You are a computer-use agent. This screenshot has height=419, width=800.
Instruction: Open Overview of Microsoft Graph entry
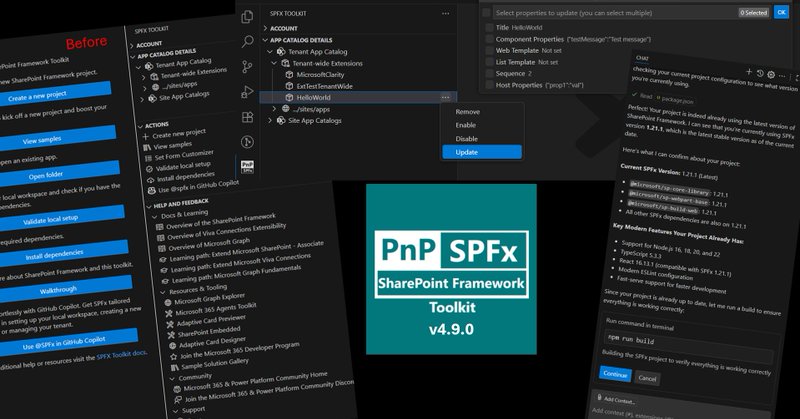209,244
